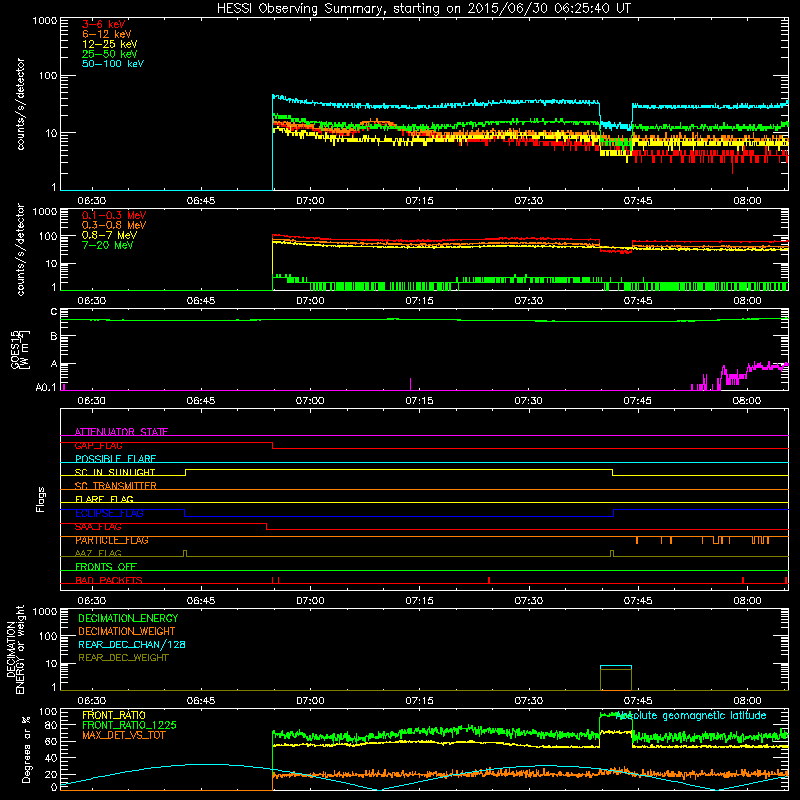Viewport: 800px width, 800px height.
Task: Select the 0.1-0.3 MeV legend label
Action: 114,215
